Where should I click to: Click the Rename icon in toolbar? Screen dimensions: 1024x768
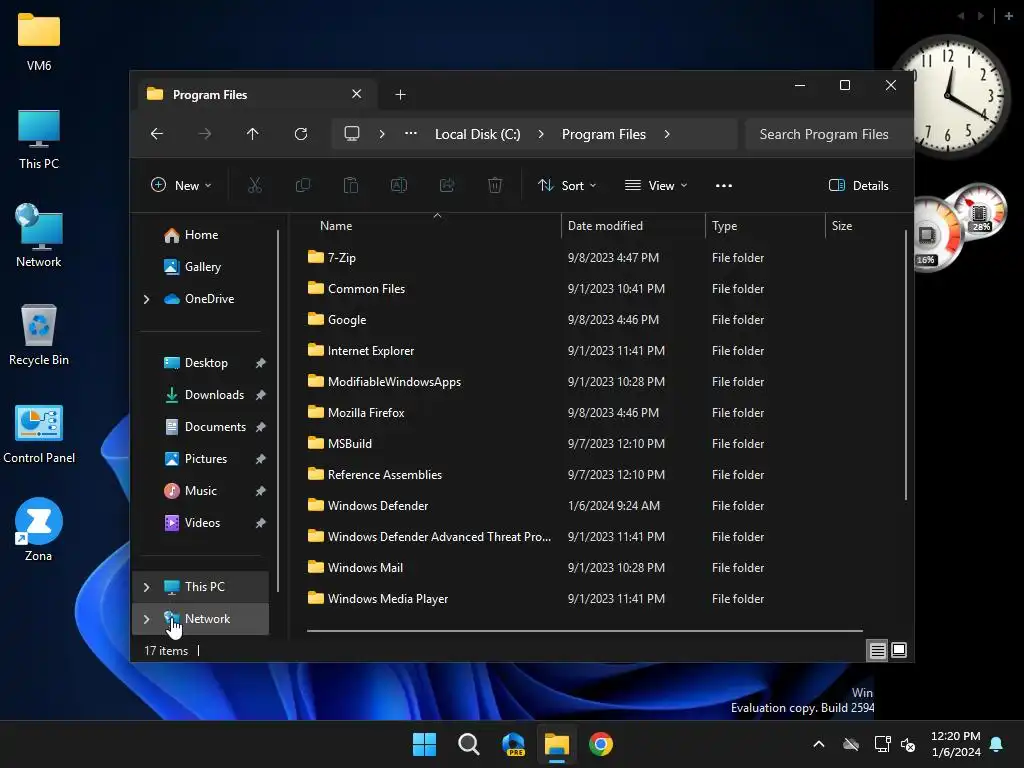(x=399, y=185)
